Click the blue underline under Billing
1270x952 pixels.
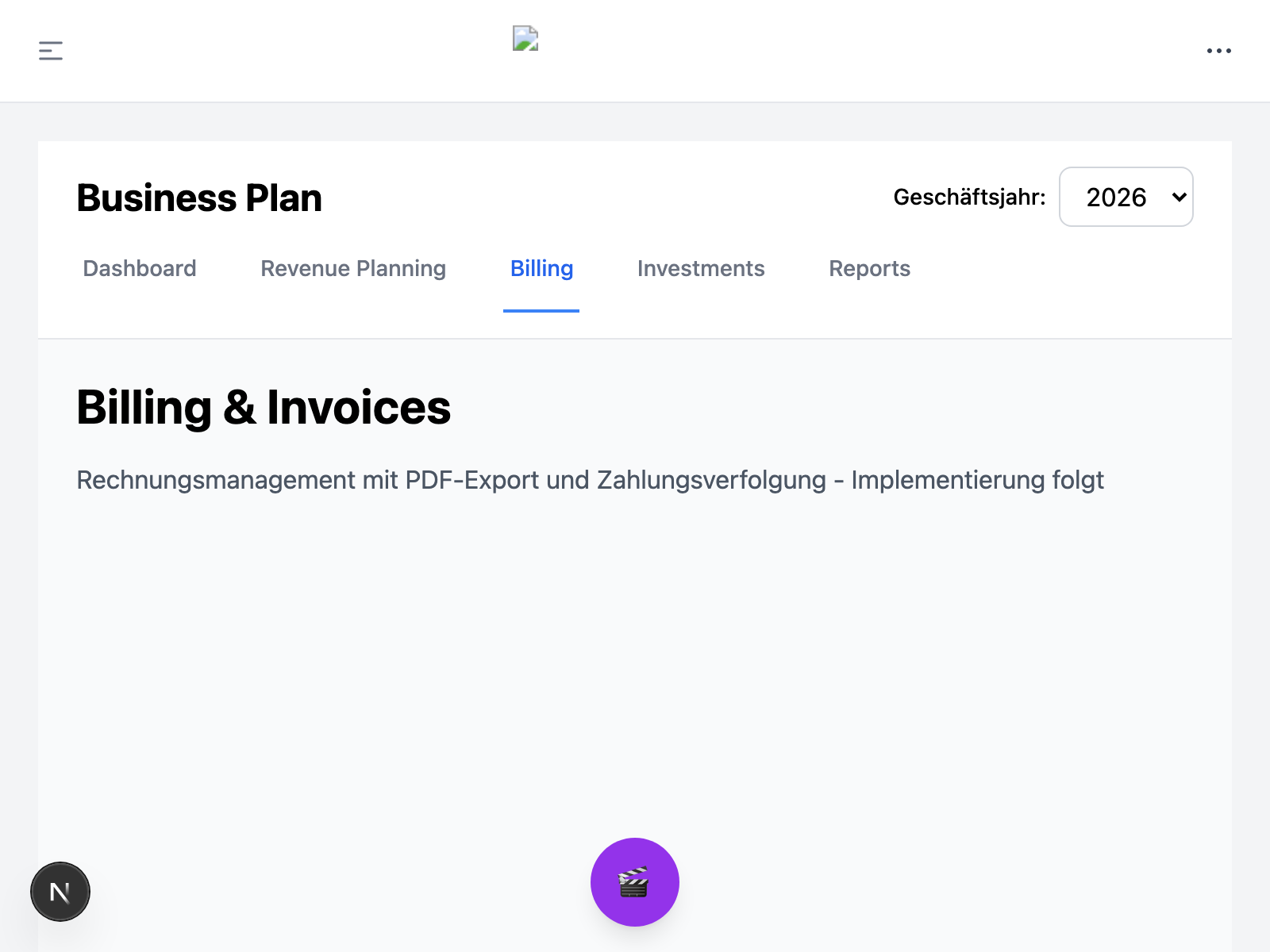click(541, 310)
